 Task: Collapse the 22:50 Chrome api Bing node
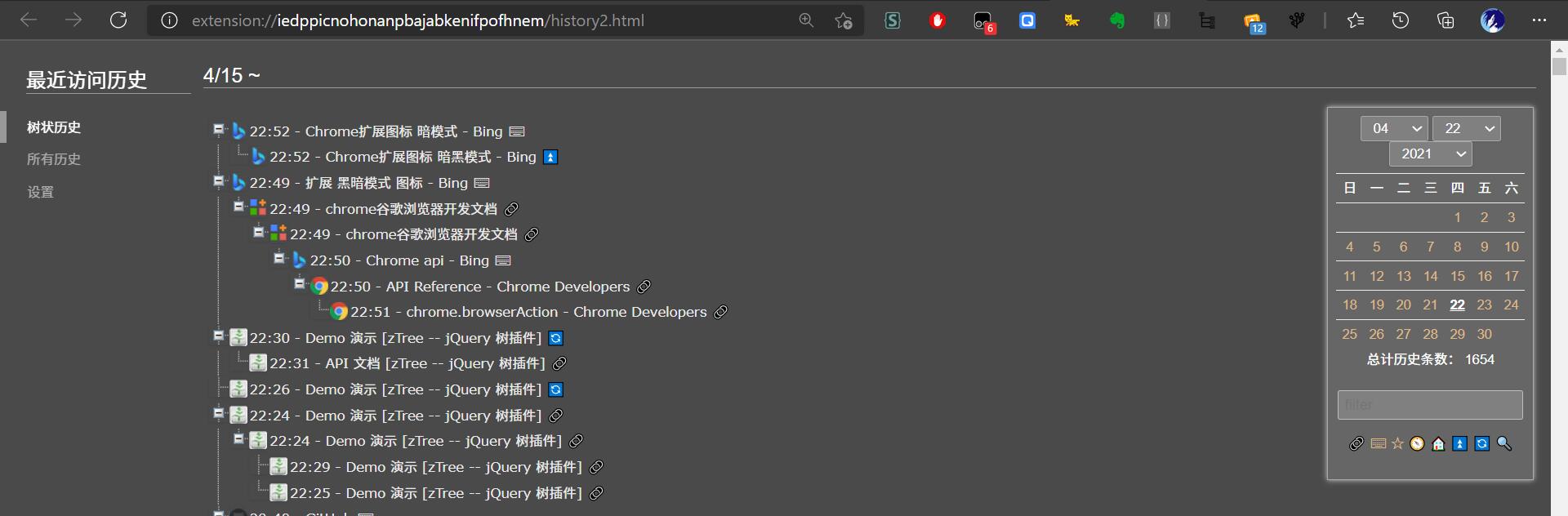click(278, 258)
